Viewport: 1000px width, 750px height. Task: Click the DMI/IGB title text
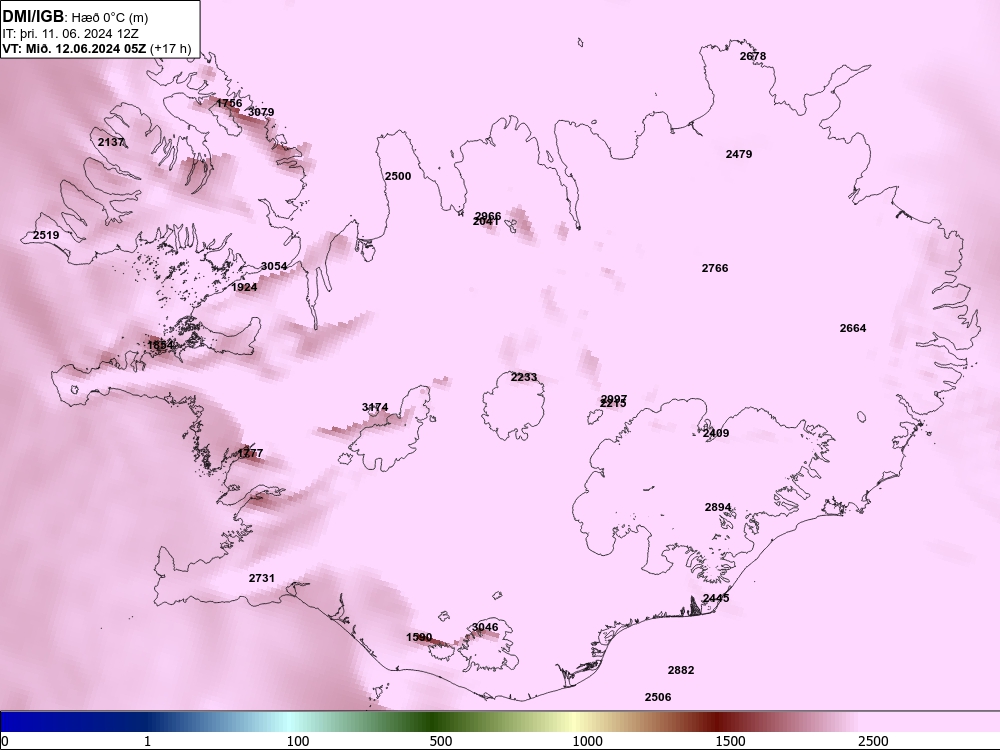33,16
